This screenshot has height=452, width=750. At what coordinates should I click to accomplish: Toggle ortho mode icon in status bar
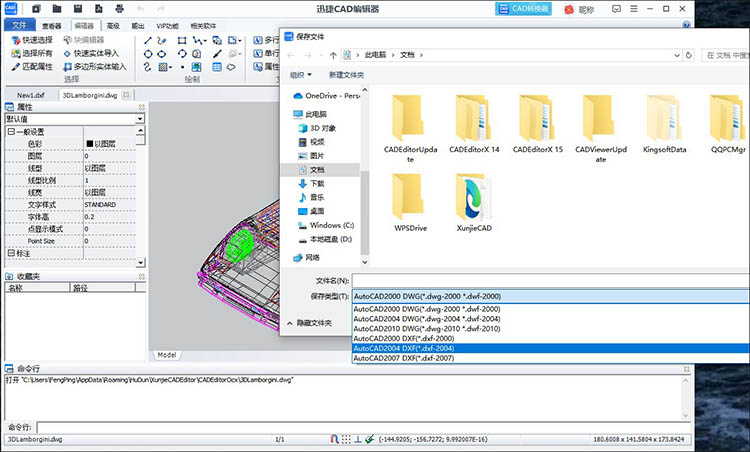358,439
